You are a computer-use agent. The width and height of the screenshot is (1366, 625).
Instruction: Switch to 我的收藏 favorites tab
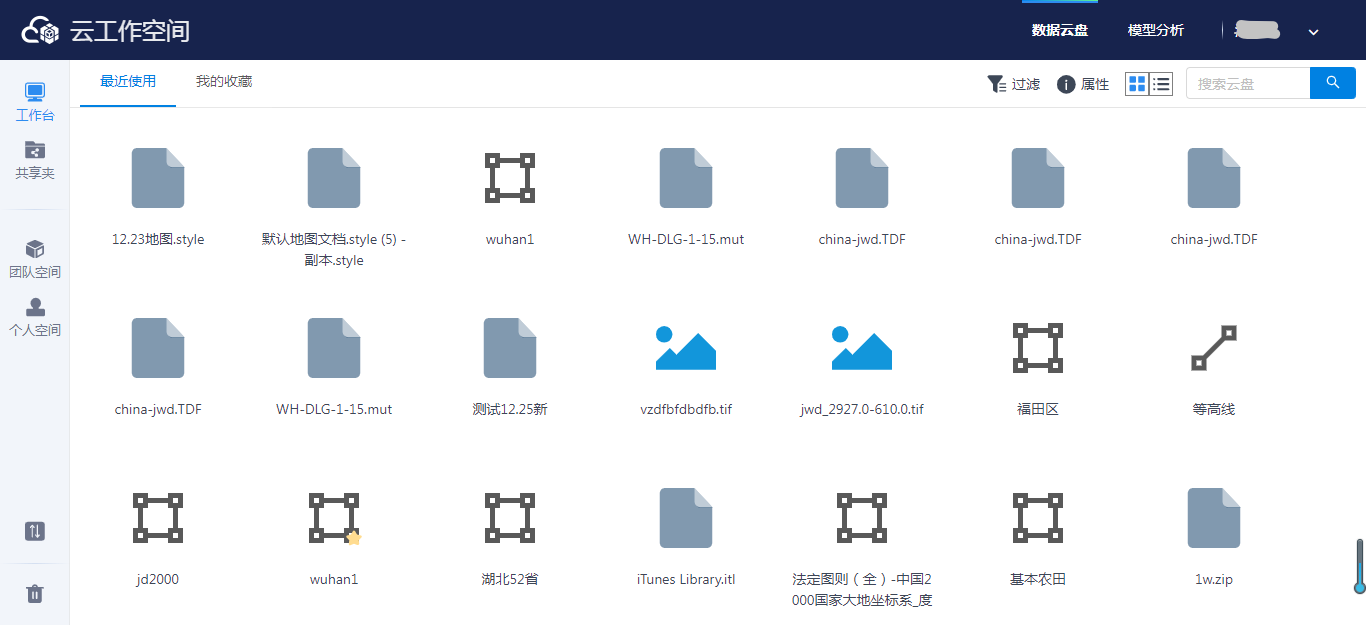(224, 82)
